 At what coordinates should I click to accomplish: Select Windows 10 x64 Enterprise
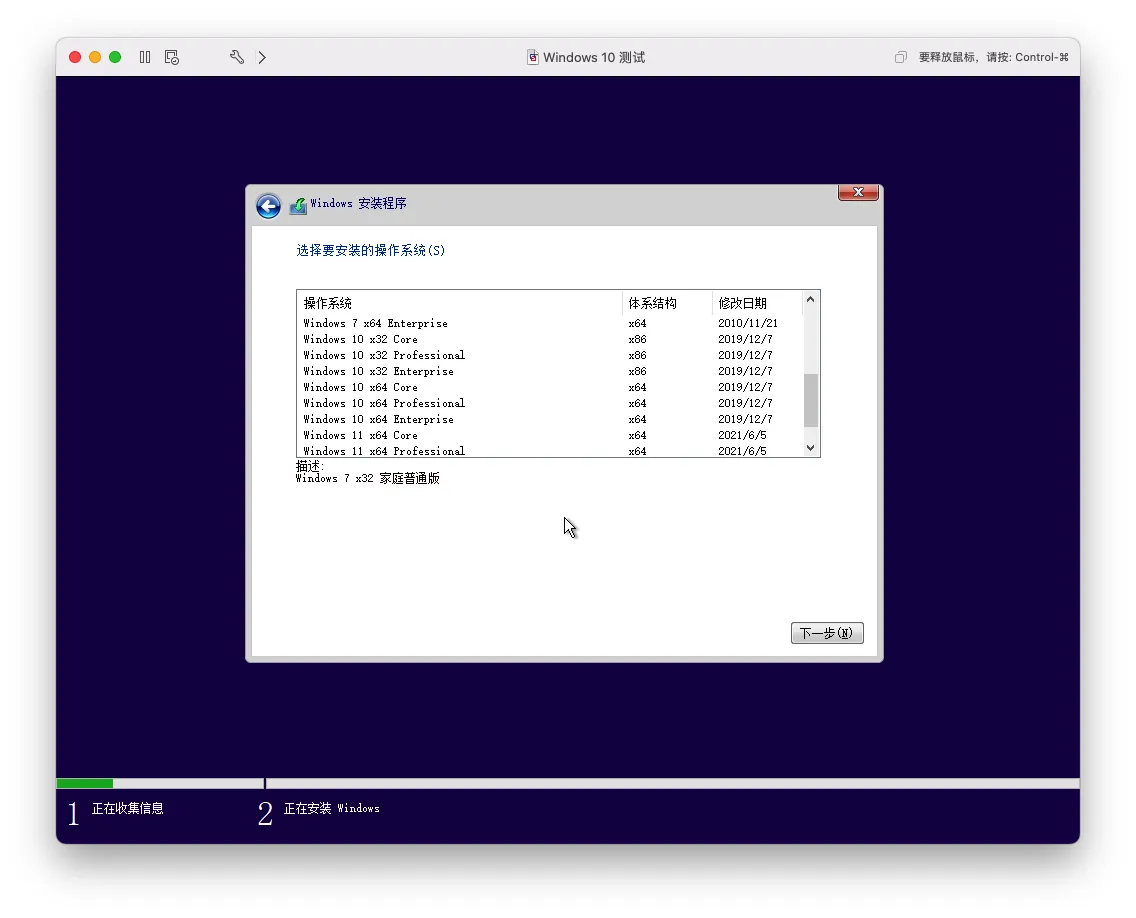(x=550, y=419)
